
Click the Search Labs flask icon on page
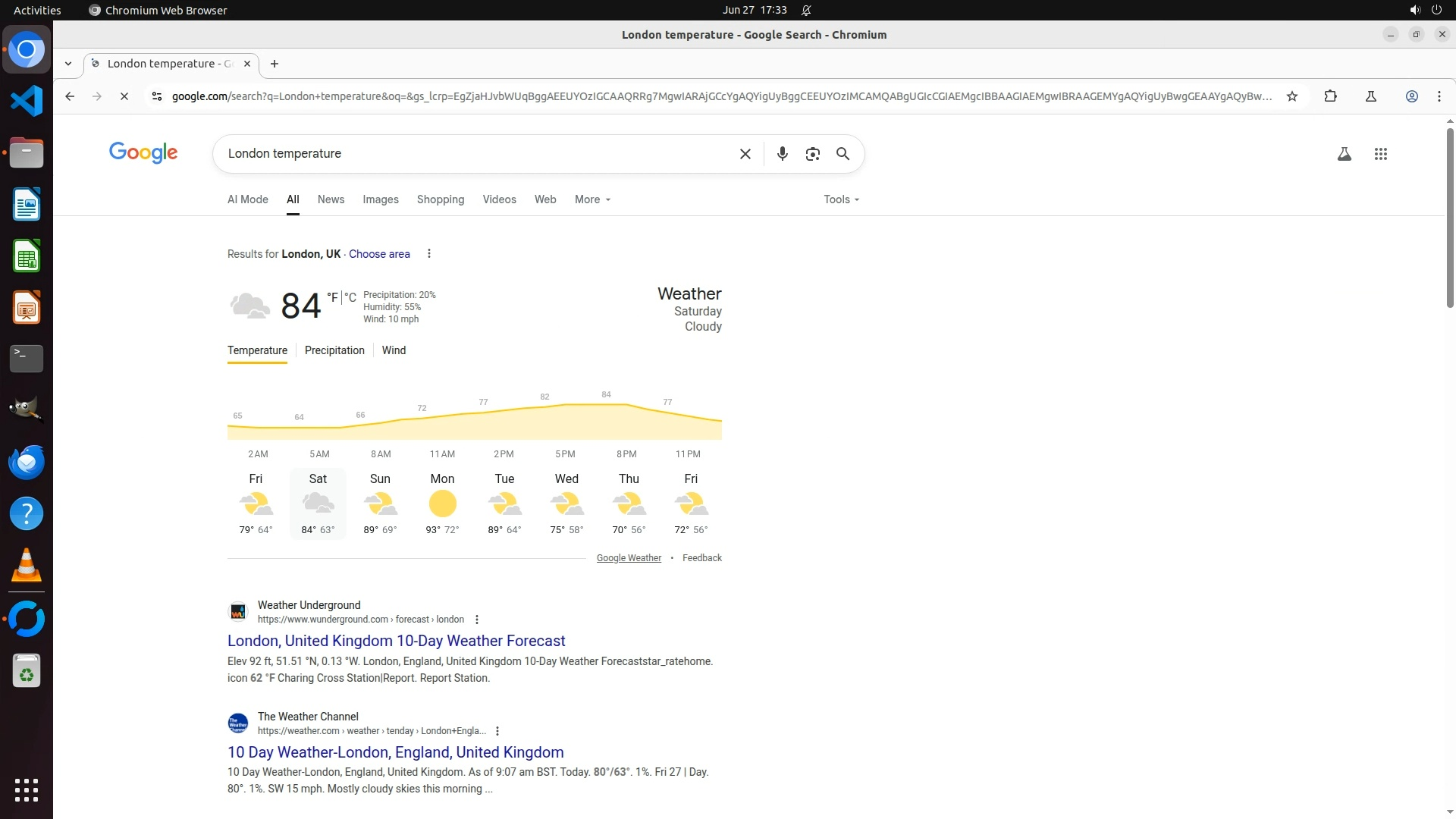pyautogui.click(x=1344, y=154)
